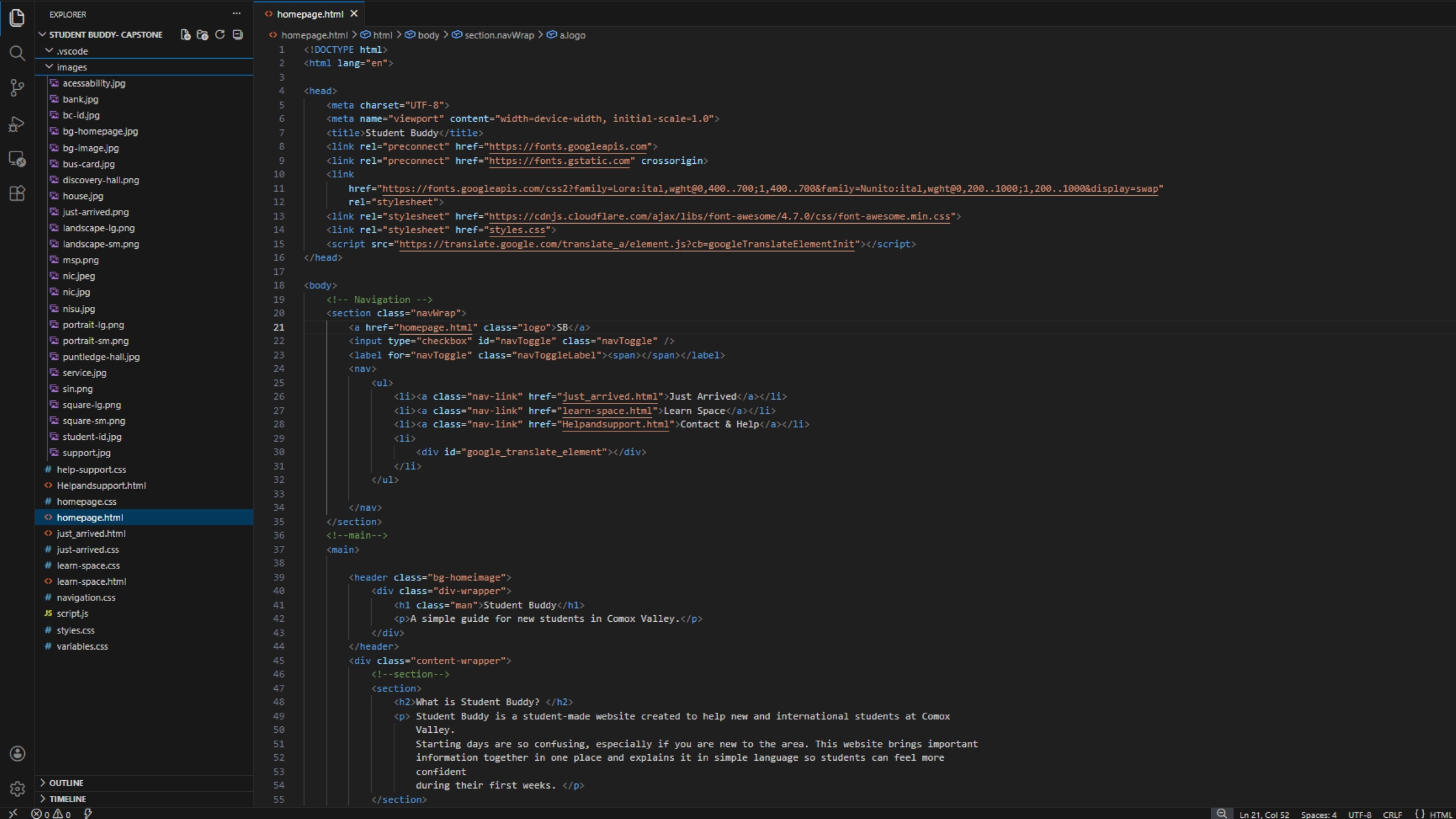Open the Source Control view
1456x819 pixels.
click(x=17, y=88)
